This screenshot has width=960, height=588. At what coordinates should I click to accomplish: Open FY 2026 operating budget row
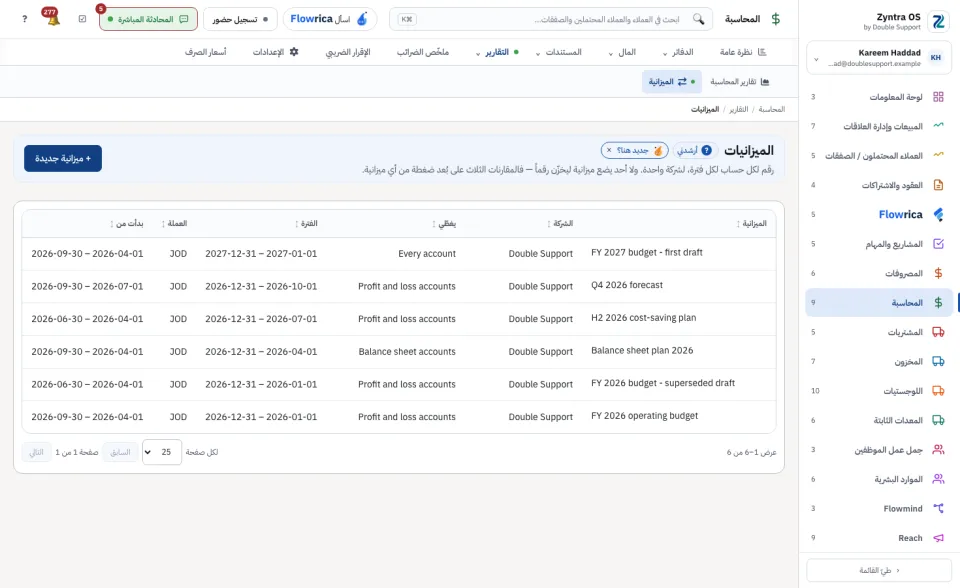[x=644, y=415]
